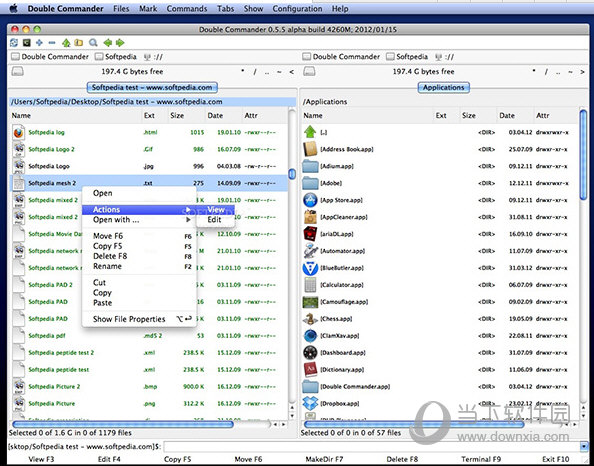
Task: Select the Applications tab in right panel
Action: [444, 88]
